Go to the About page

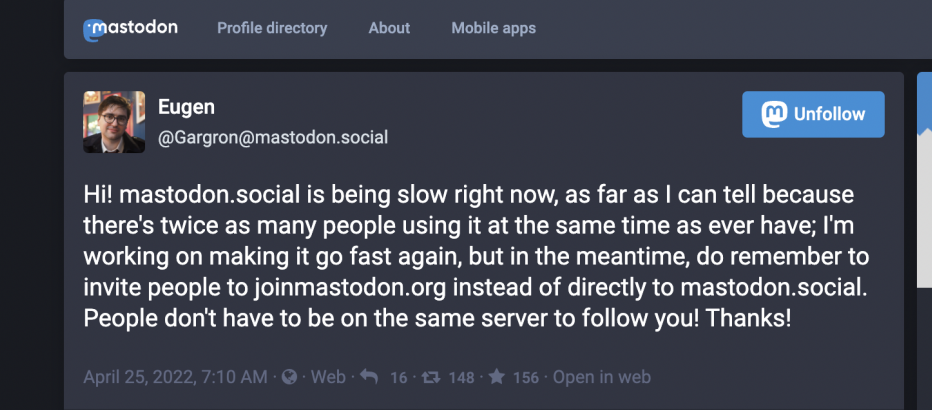(389, 28)
